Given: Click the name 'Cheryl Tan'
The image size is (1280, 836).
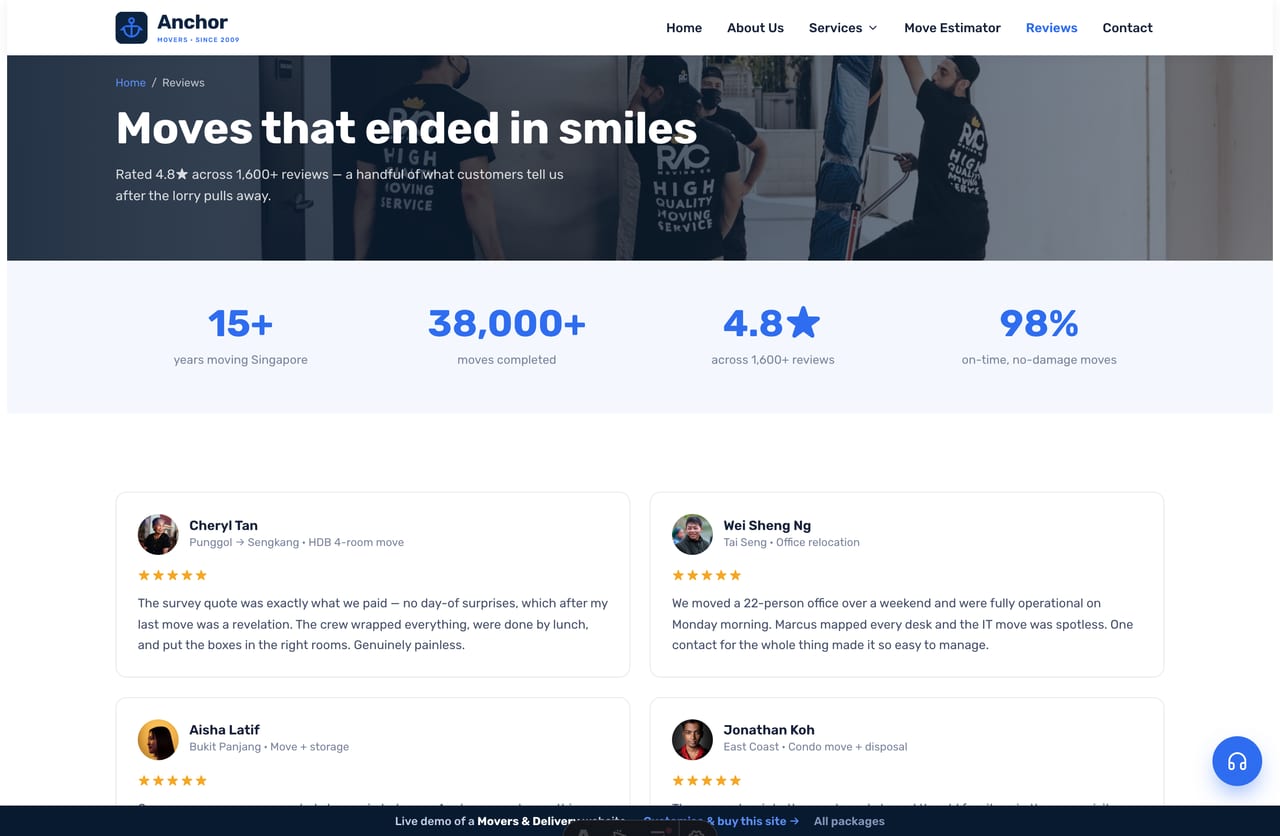Looking at the screenshot, I should [223, 525].
